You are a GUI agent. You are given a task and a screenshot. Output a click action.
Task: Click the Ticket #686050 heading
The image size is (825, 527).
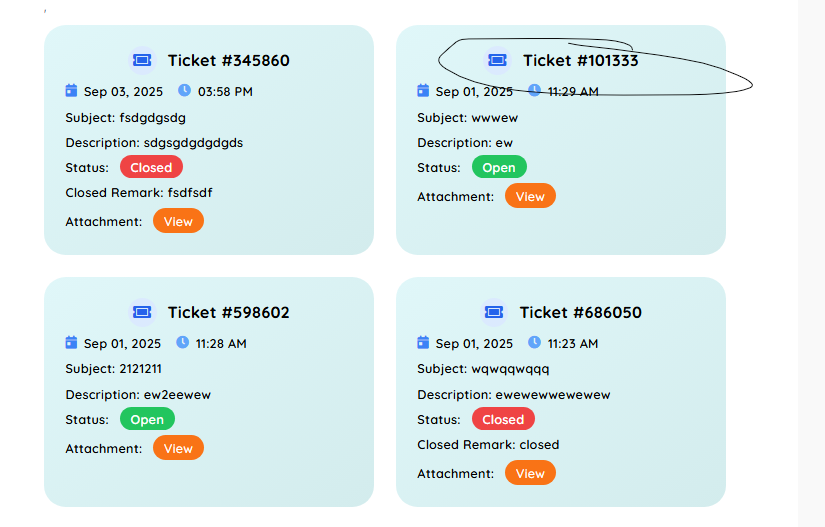[580, 312]
